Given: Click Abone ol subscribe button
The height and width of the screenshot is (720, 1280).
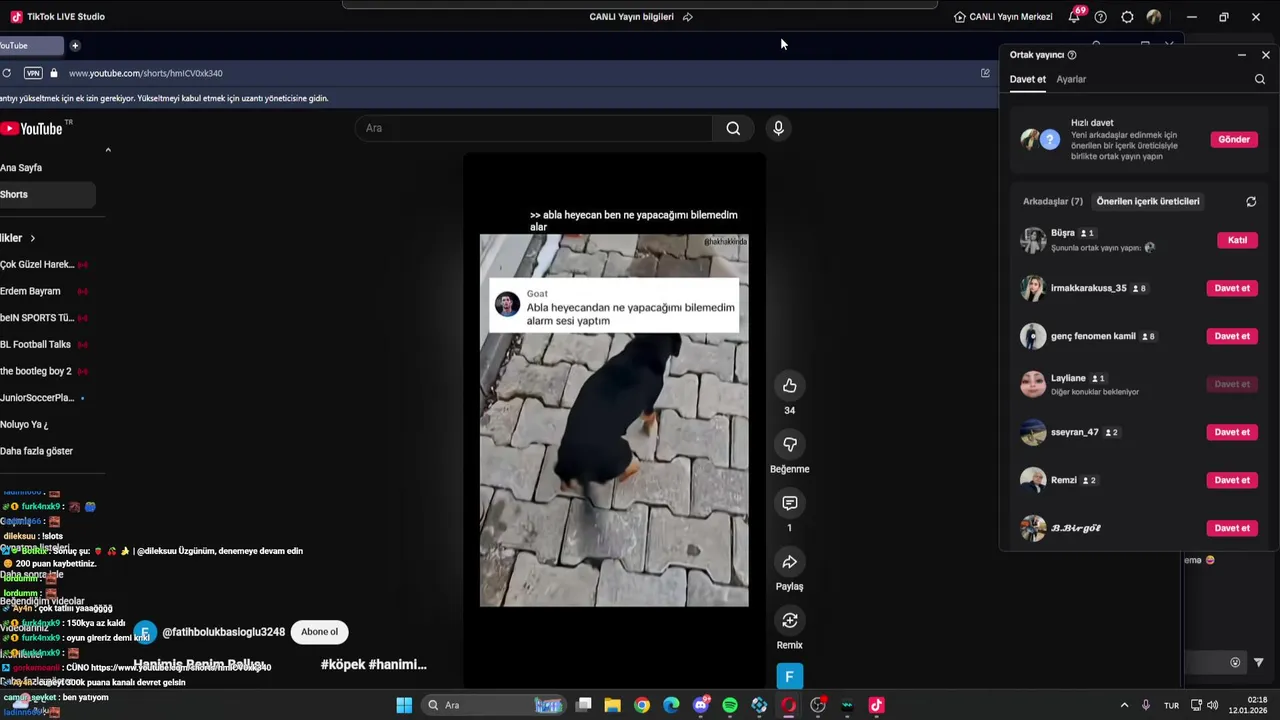Looking at the screenshot, I should tap(320, 632).
